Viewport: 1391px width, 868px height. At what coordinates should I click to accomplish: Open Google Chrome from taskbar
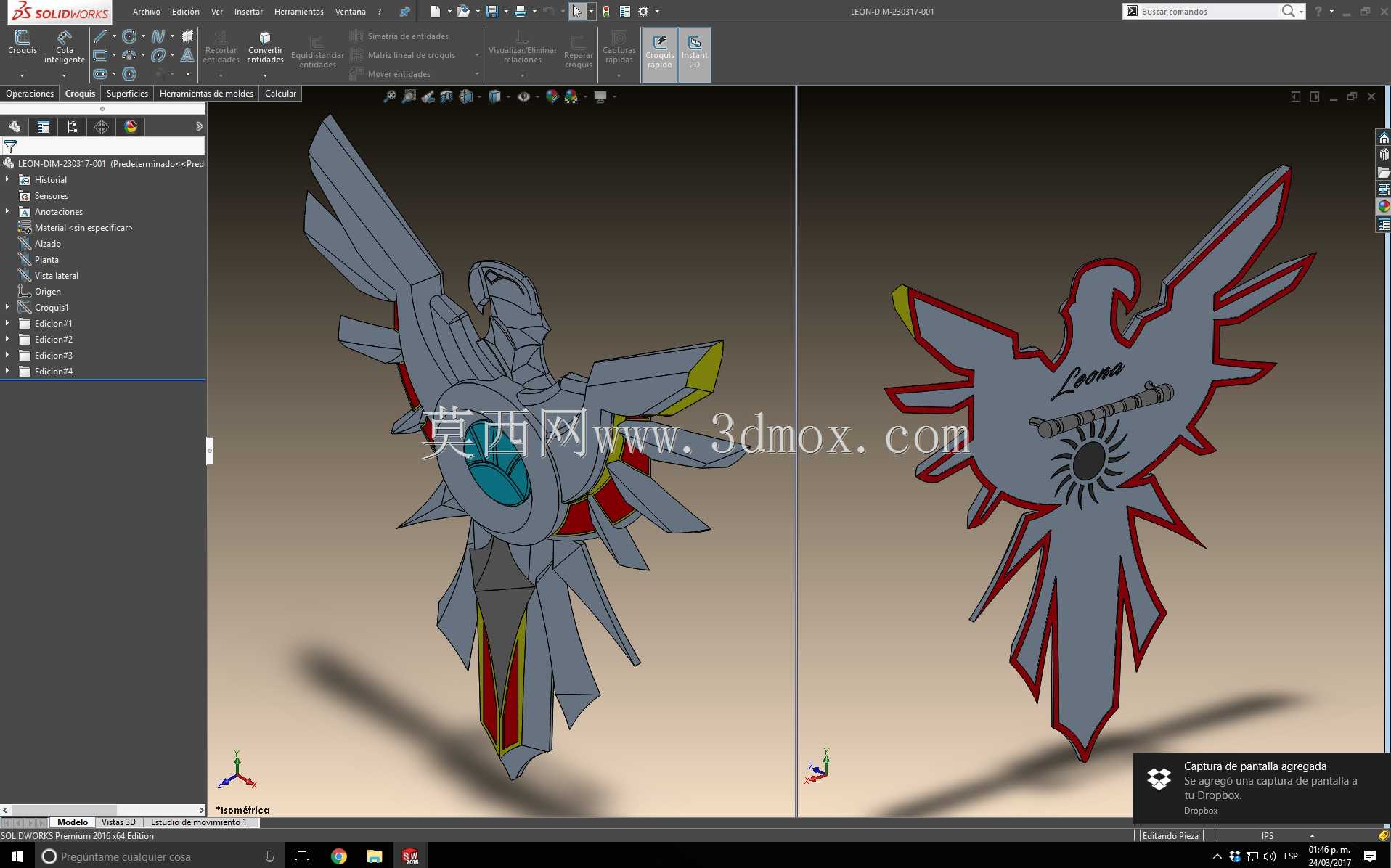point(338,856)
